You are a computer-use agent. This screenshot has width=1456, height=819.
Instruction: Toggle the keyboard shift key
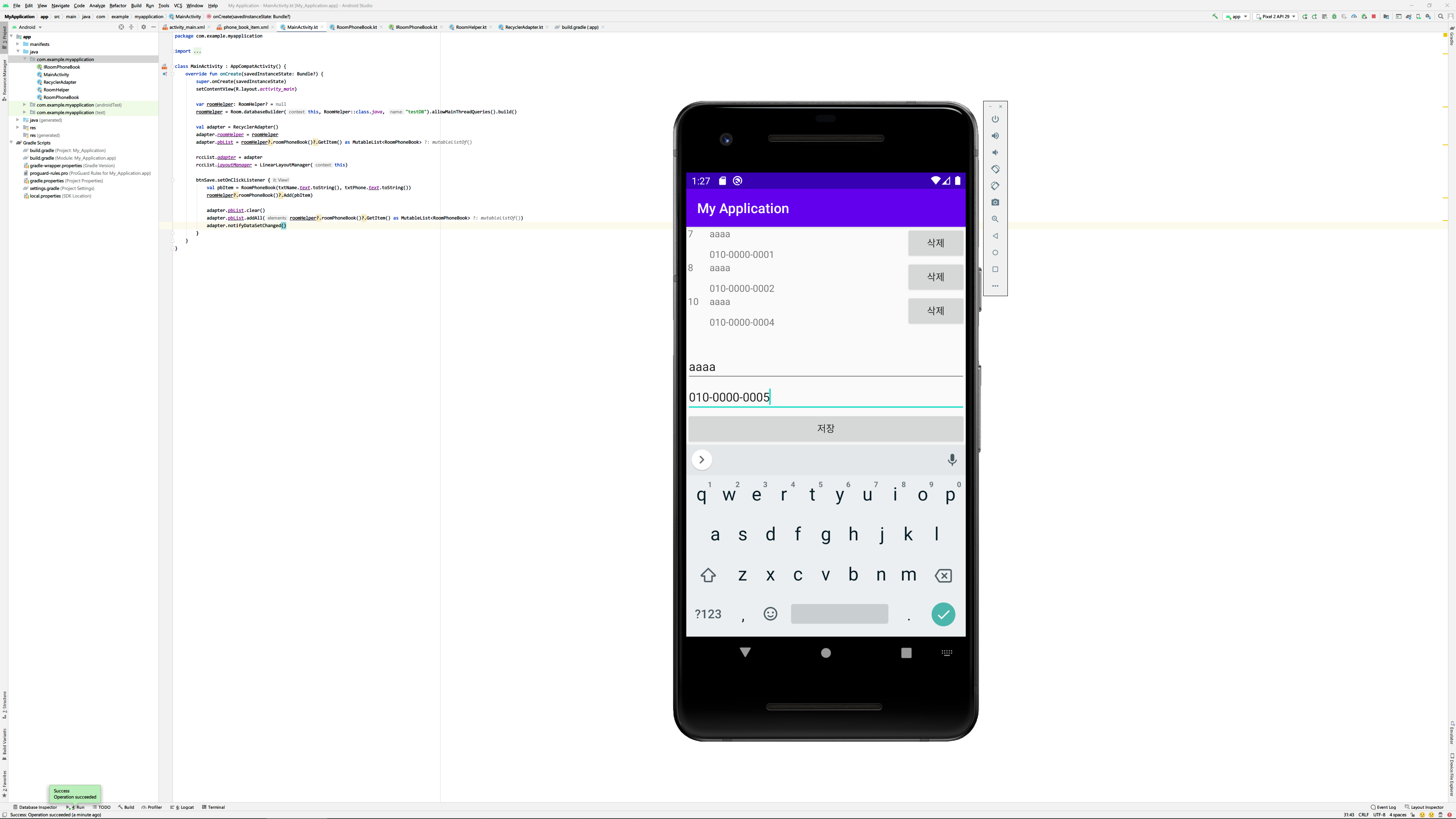click(708, 576)
